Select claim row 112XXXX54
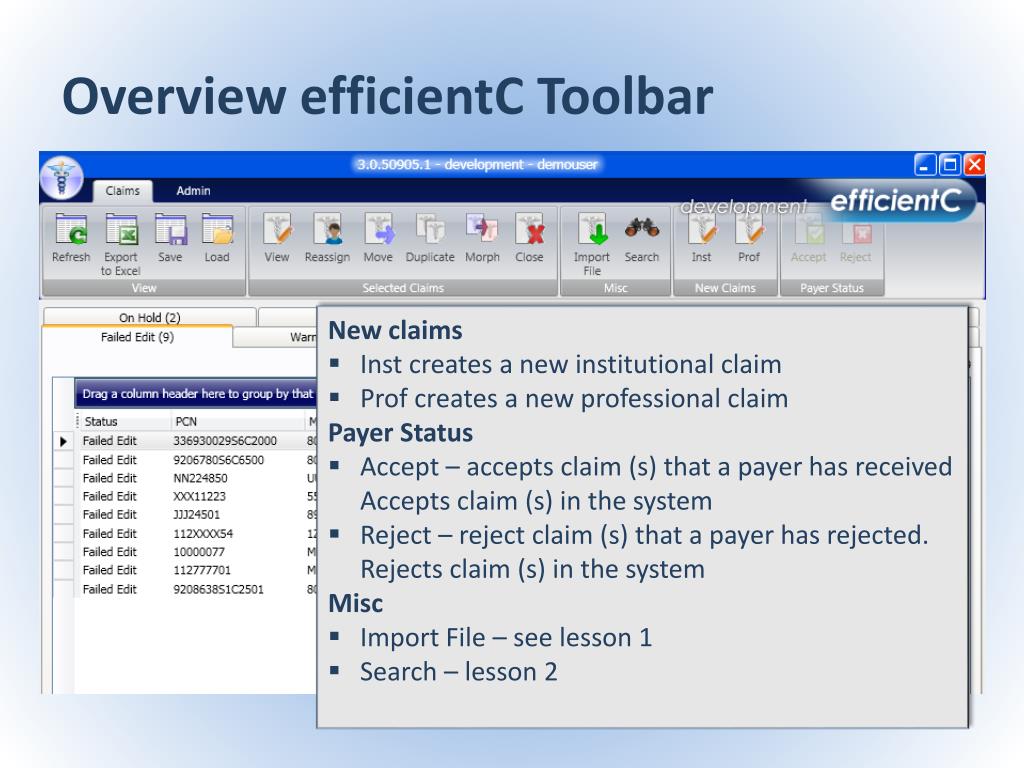Screen dimensions: 1024x768 [x=196, y=534]
